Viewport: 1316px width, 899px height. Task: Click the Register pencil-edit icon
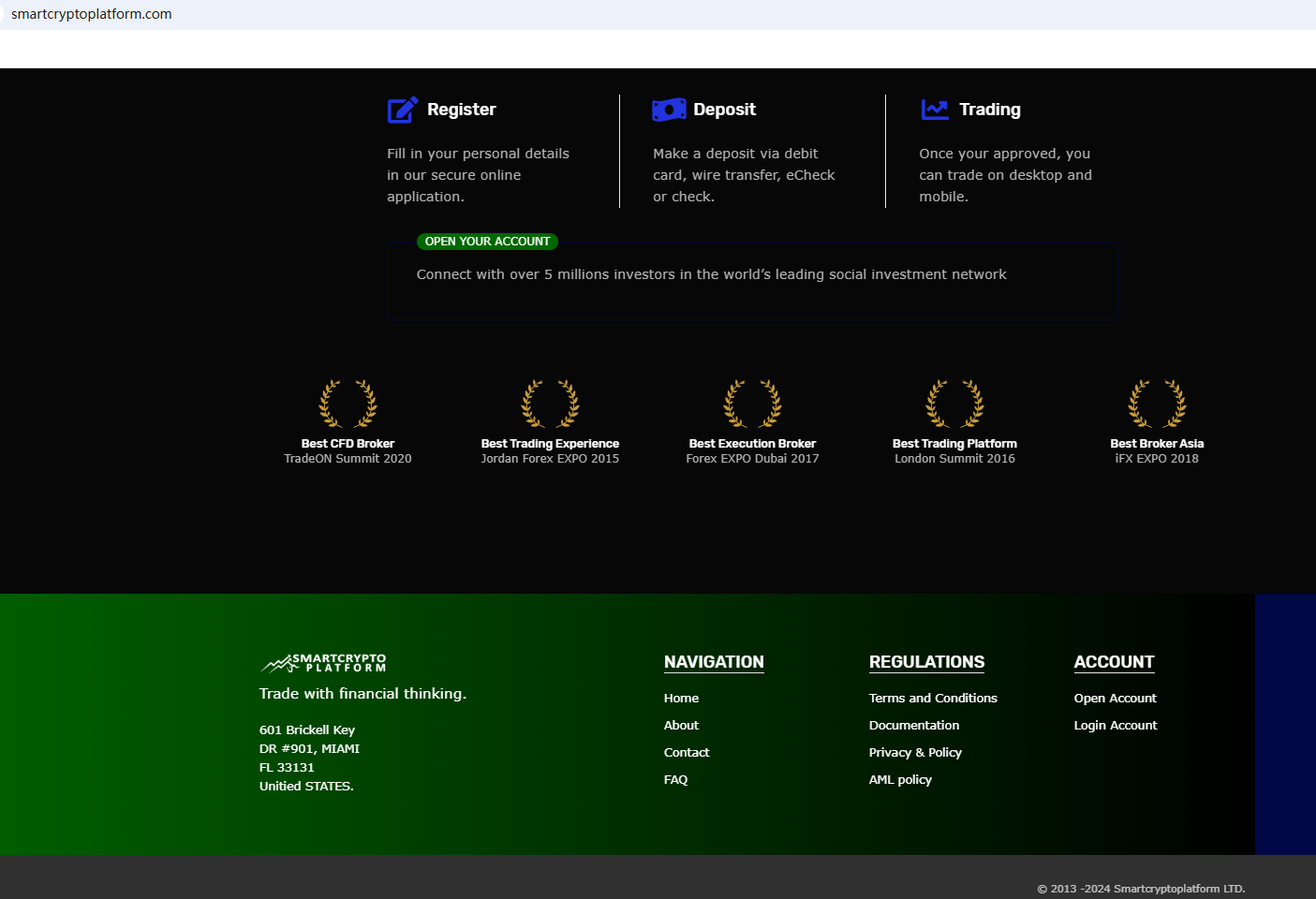tap(403, 110)
